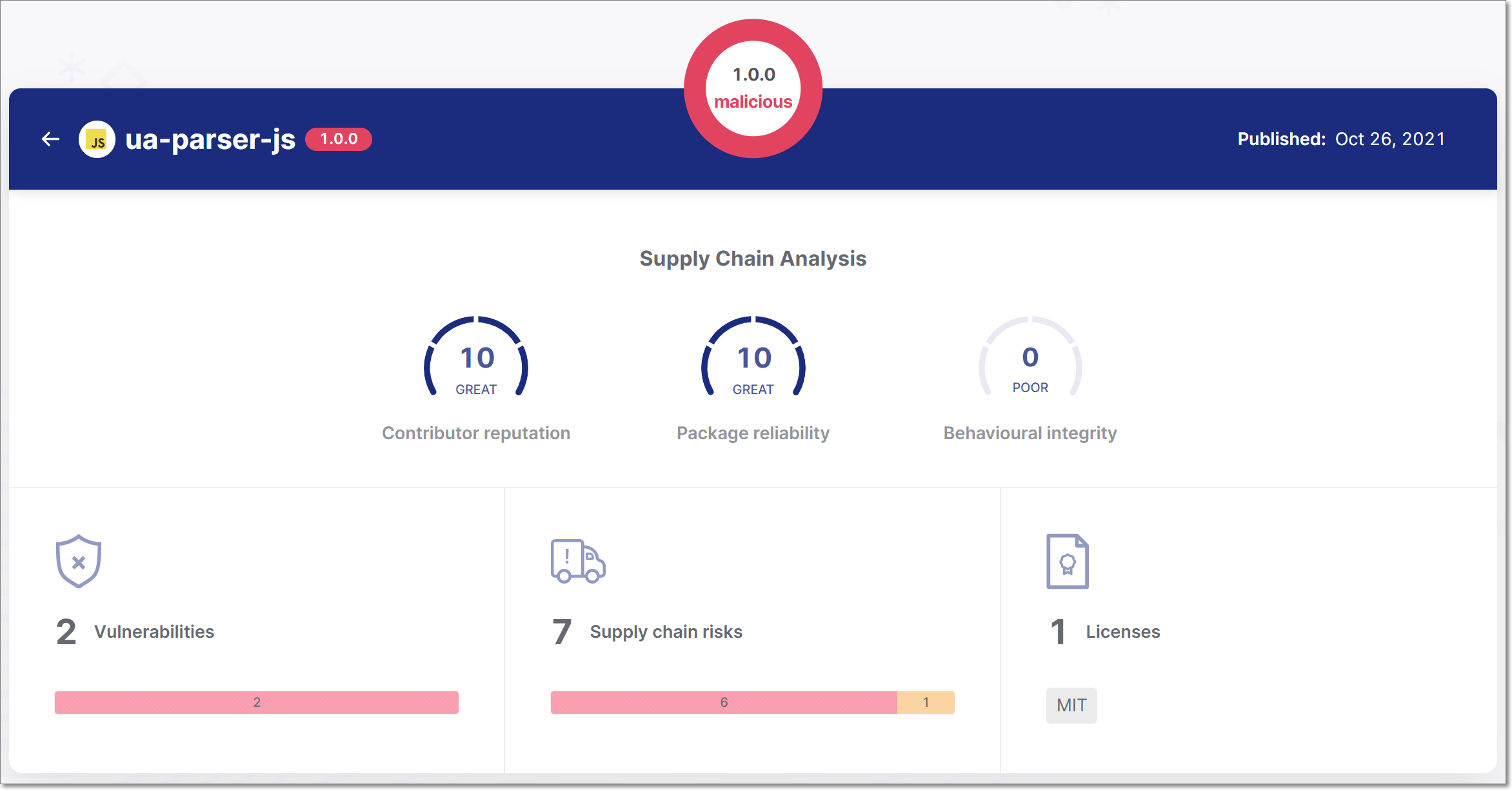The image size is (1512, 790).
Task: Click the license document icon
Action: 1068,561
